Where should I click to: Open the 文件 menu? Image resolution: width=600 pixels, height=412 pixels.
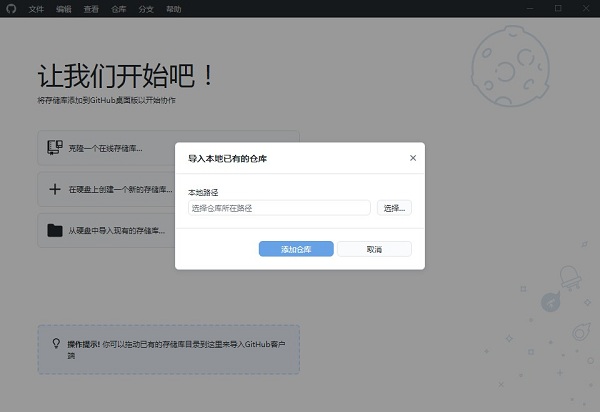pos(36,9)
